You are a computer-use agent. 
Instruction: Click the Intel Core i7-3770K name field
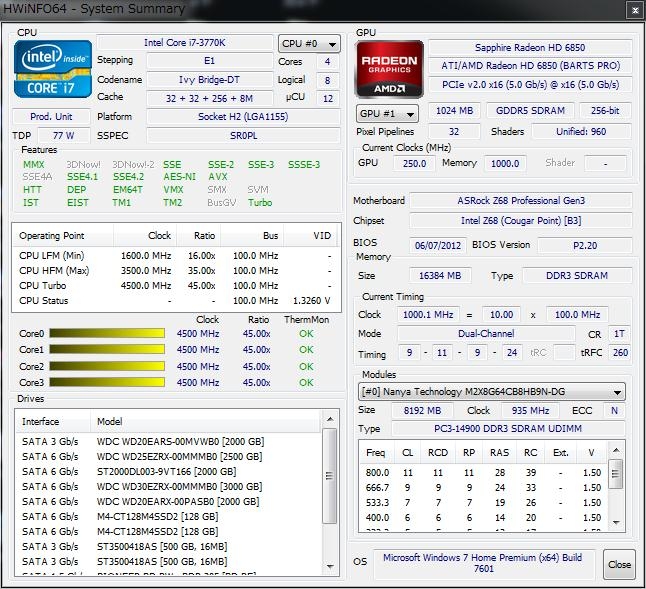(185, 44)
